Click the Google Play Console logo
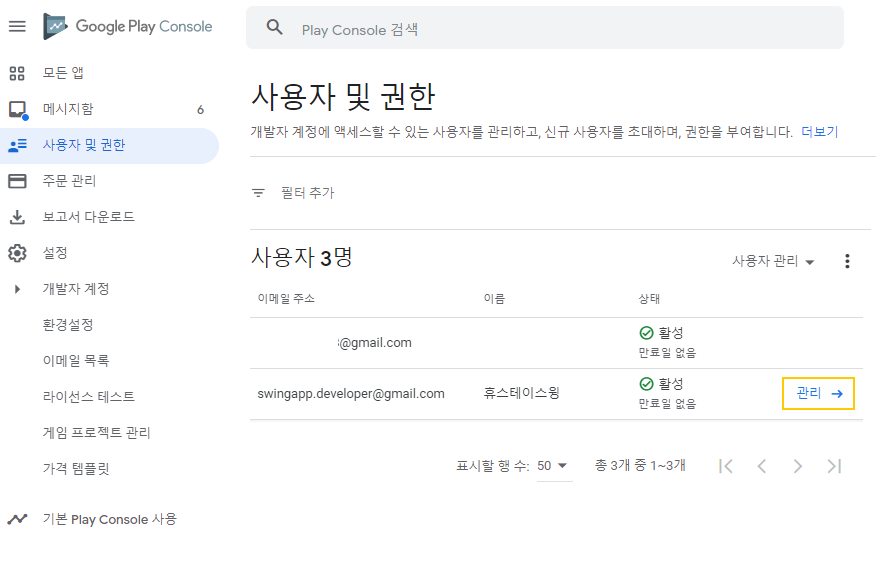876x567 pixels. pos(128,27)
